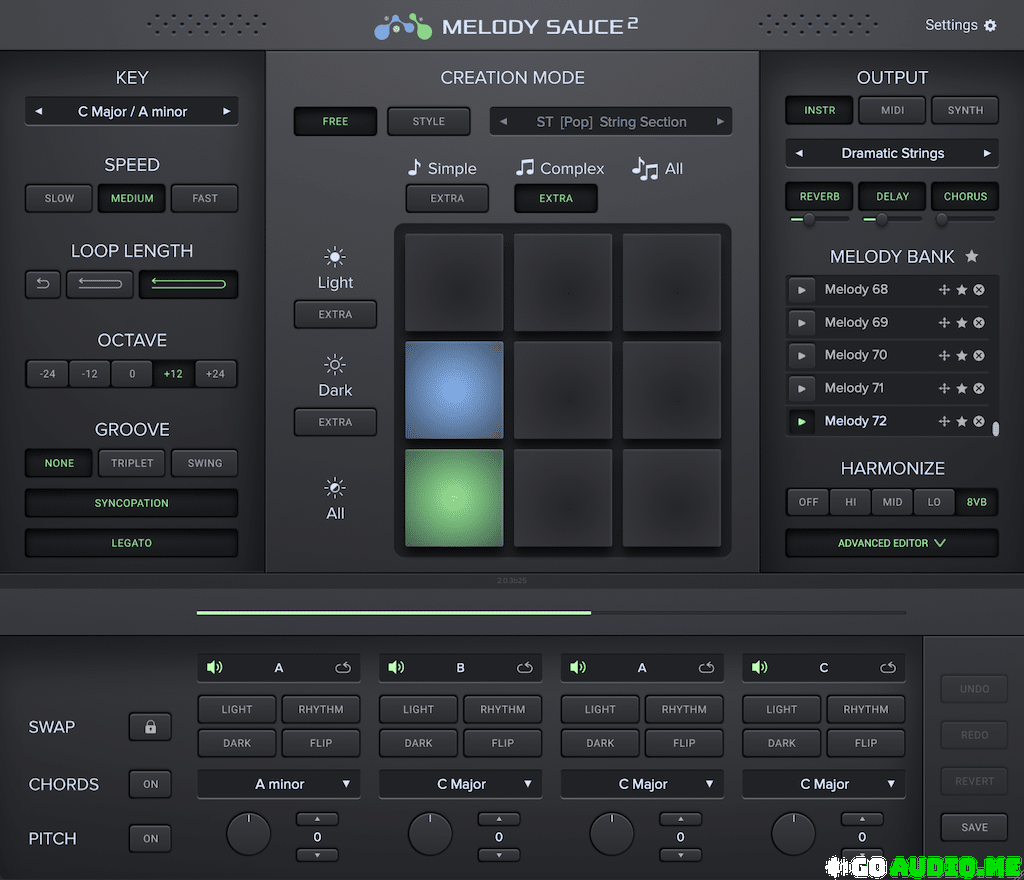Toggle the PITCH ON button

click(x=150, y=838)
